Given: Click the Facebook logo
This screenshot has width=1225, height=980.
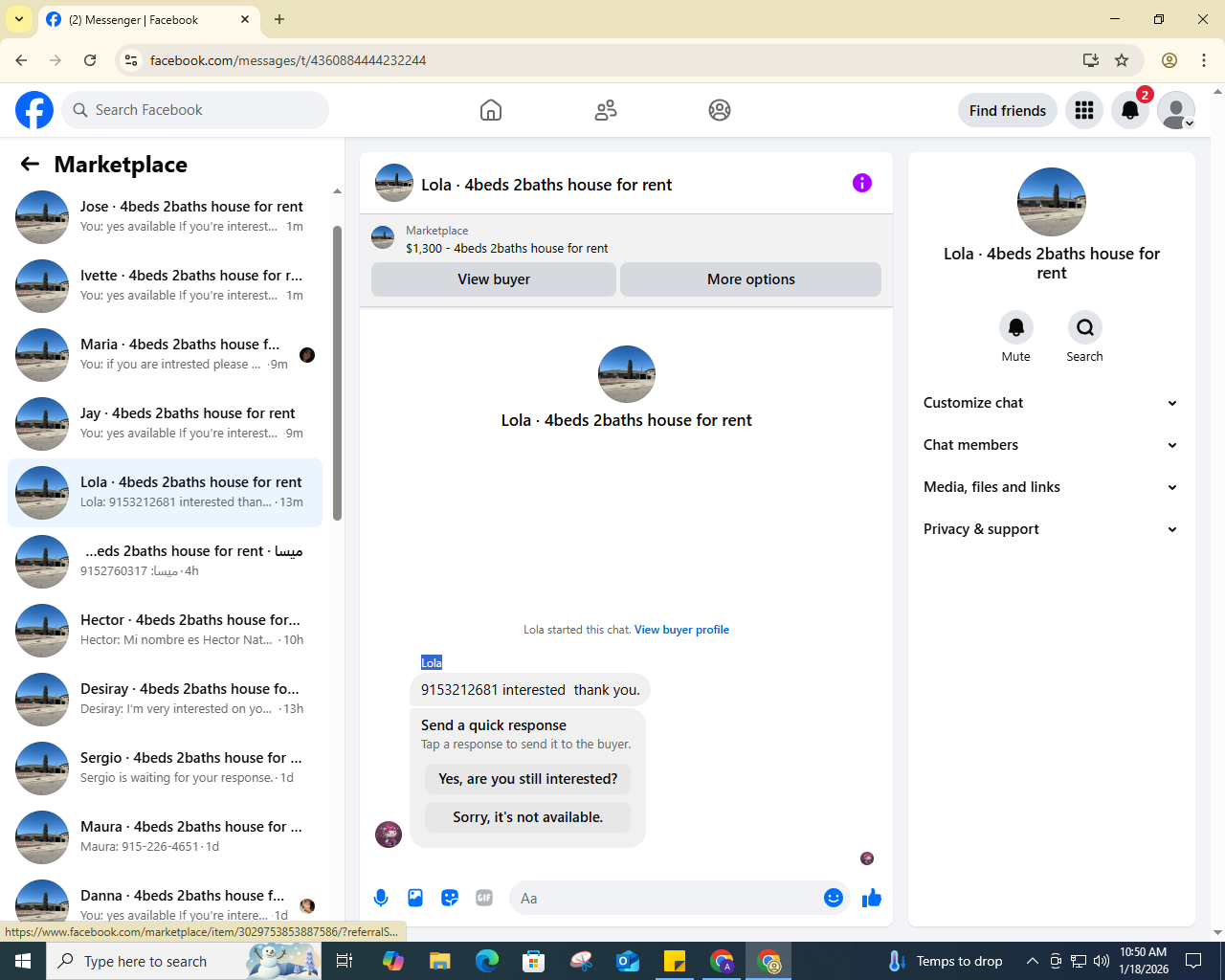Looking at the screenshot, I should click(34, 110).
